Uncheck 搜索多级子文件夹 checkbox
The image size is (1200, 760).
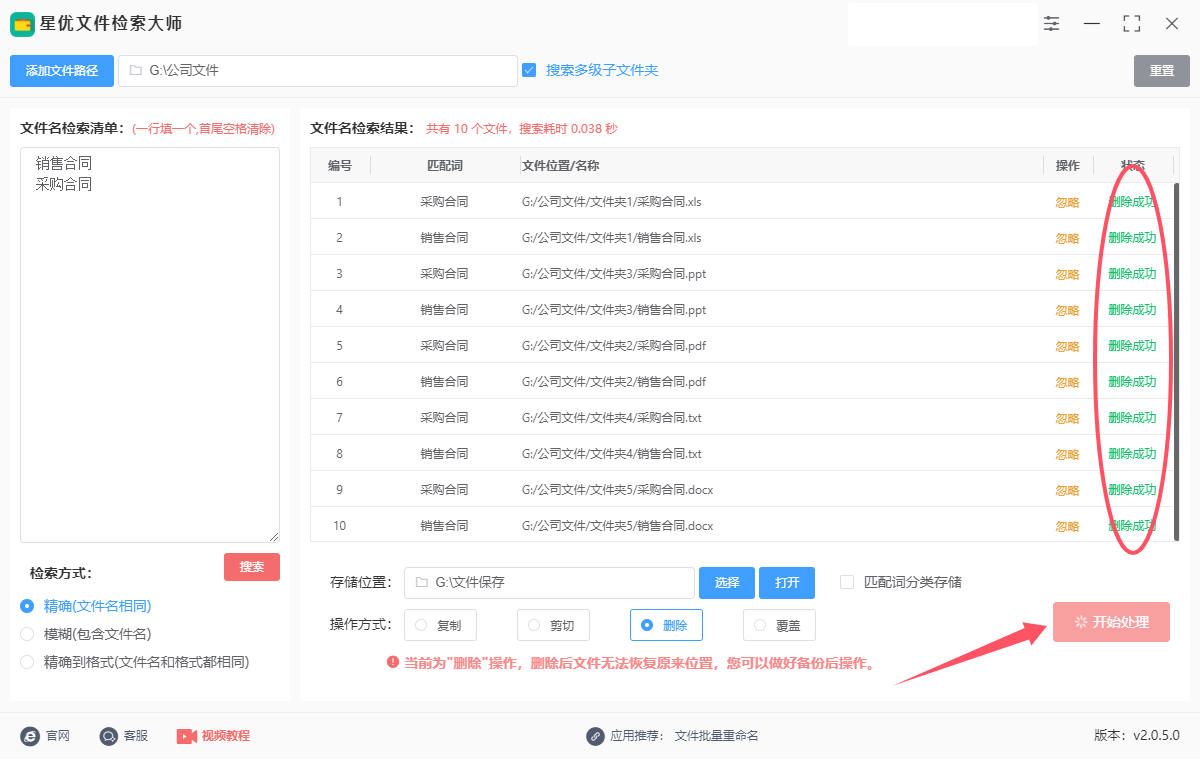pyautogui.click(x=529, y=70)
